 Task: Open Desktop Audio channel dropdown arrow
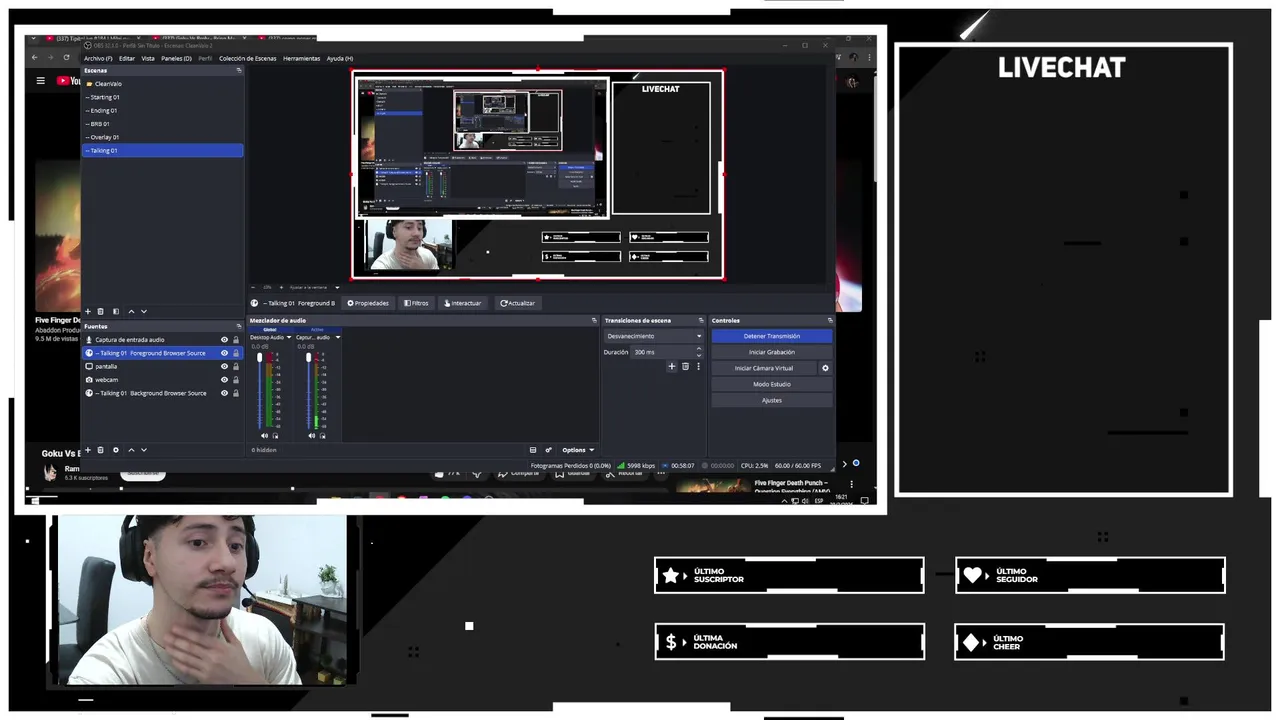click(x=289, y=337)
